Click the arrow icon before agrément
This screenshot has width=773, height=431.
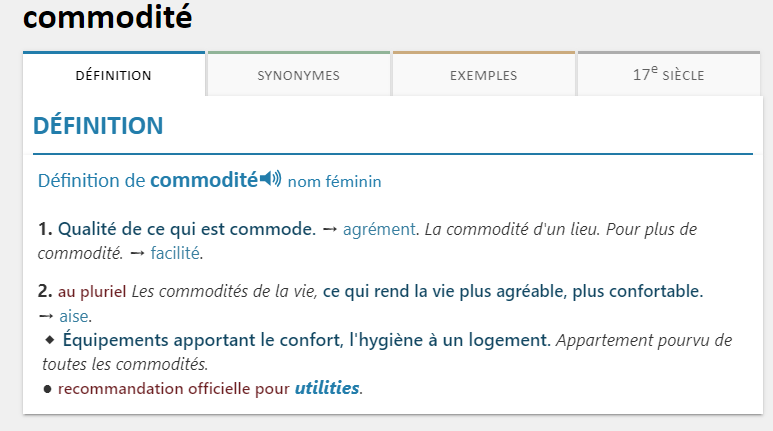point(329,230)
